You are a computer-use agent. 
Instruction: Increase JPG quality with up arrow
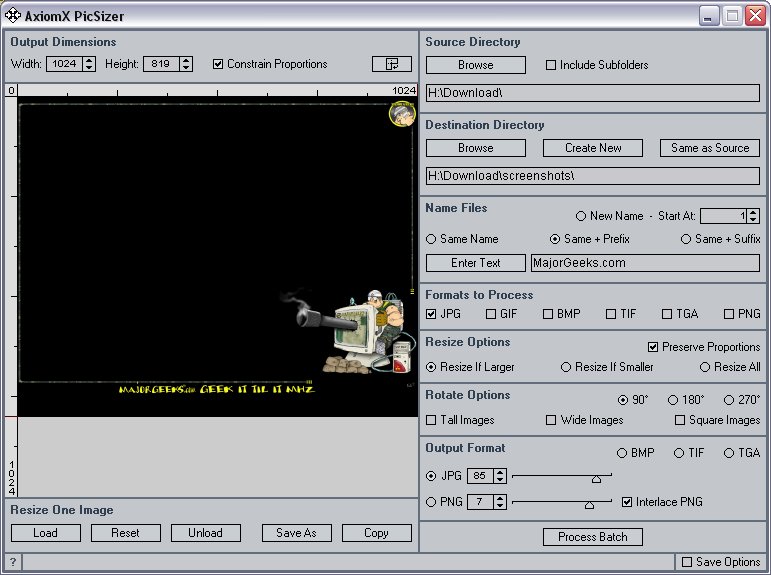(x=500, y=472)
